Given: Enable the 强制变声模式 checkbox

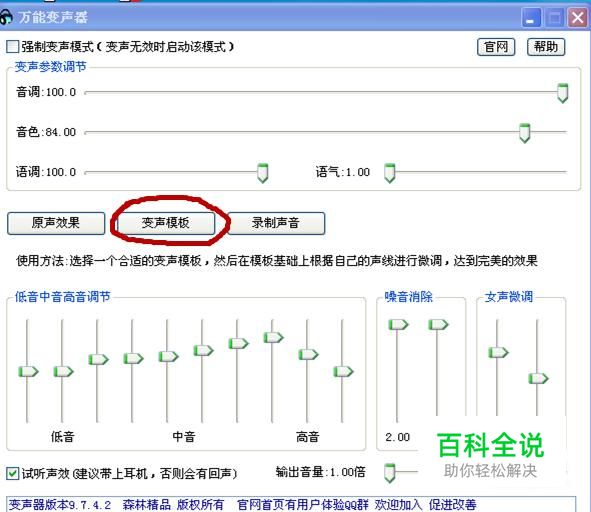Looking at the screenshot, I should [x=12, y=47].
